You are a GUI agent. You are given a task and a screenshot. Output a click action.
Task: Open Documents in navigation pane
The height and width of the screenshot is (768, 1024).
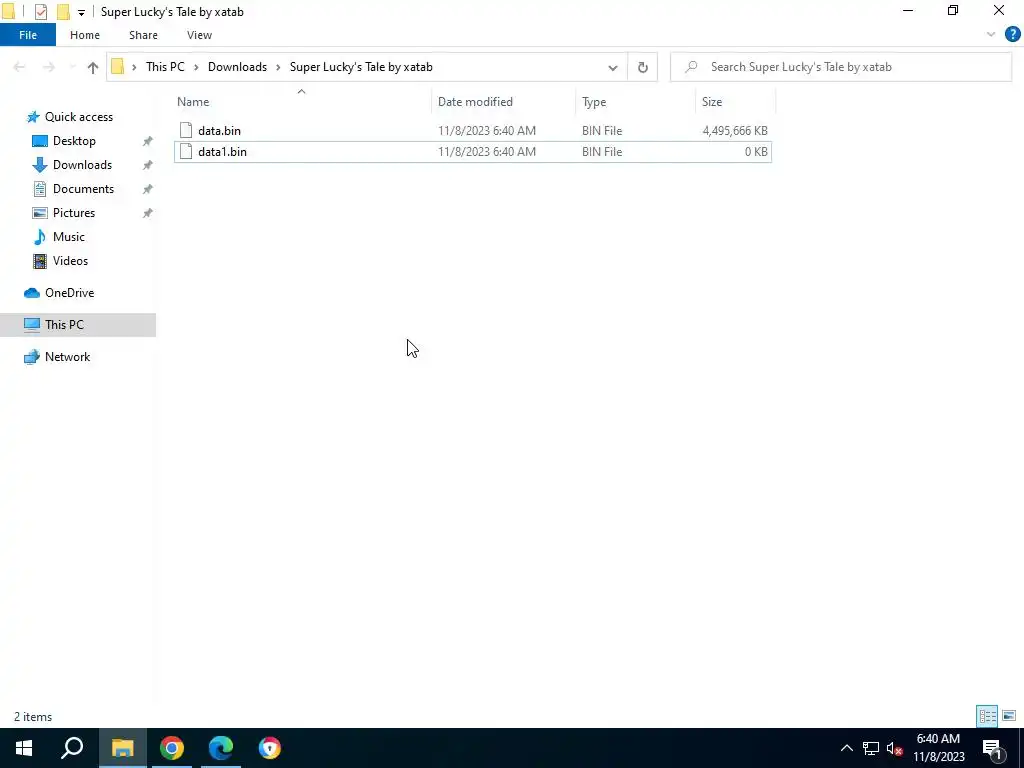[83, 189]
